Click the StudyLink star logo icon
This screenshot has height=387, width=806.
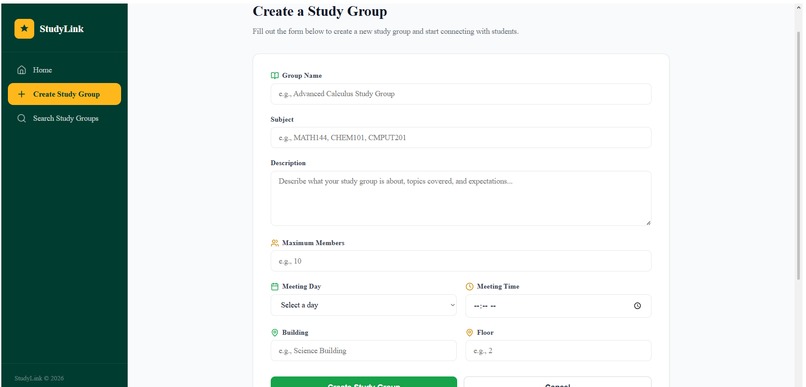pos(24,29)
